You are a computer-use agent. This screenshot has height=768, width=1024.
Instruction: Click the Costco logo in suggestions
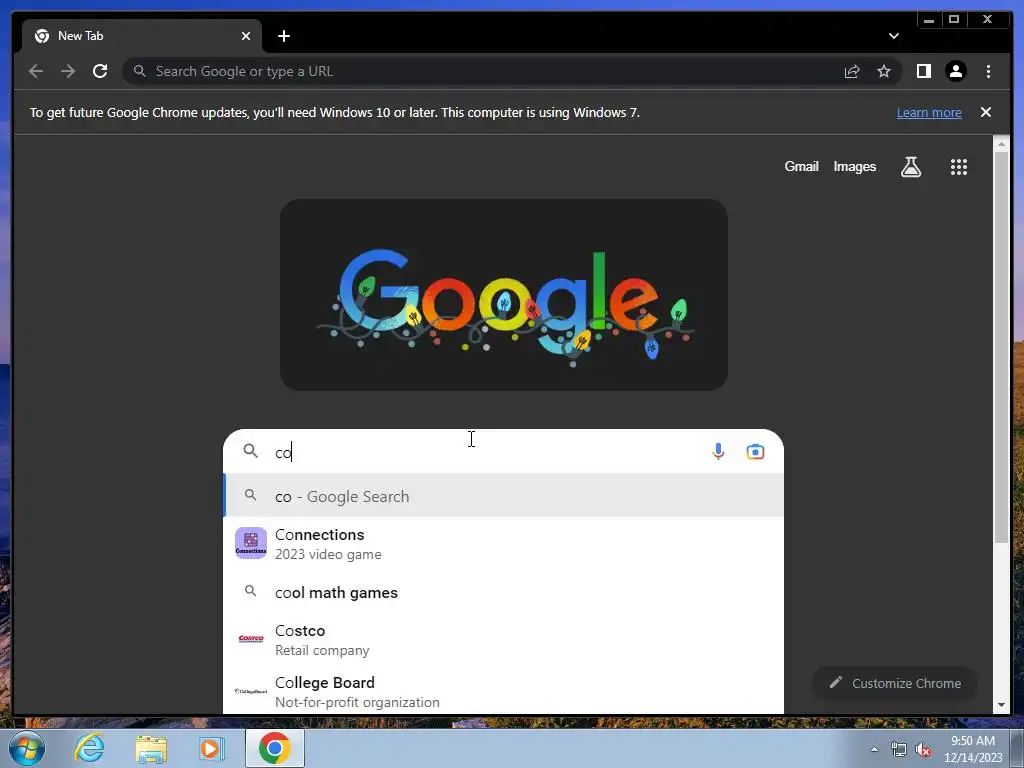[251, 639]
